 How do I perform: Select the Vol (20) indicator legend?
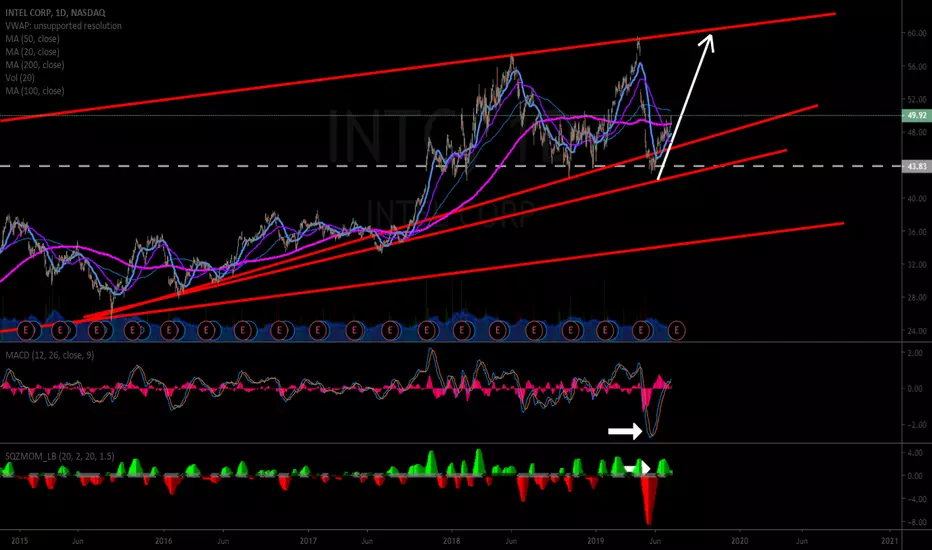(20, 78)
